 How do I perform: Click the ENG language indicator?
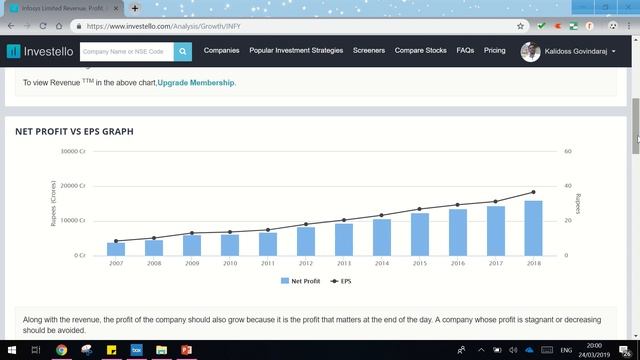pos(566,350)
